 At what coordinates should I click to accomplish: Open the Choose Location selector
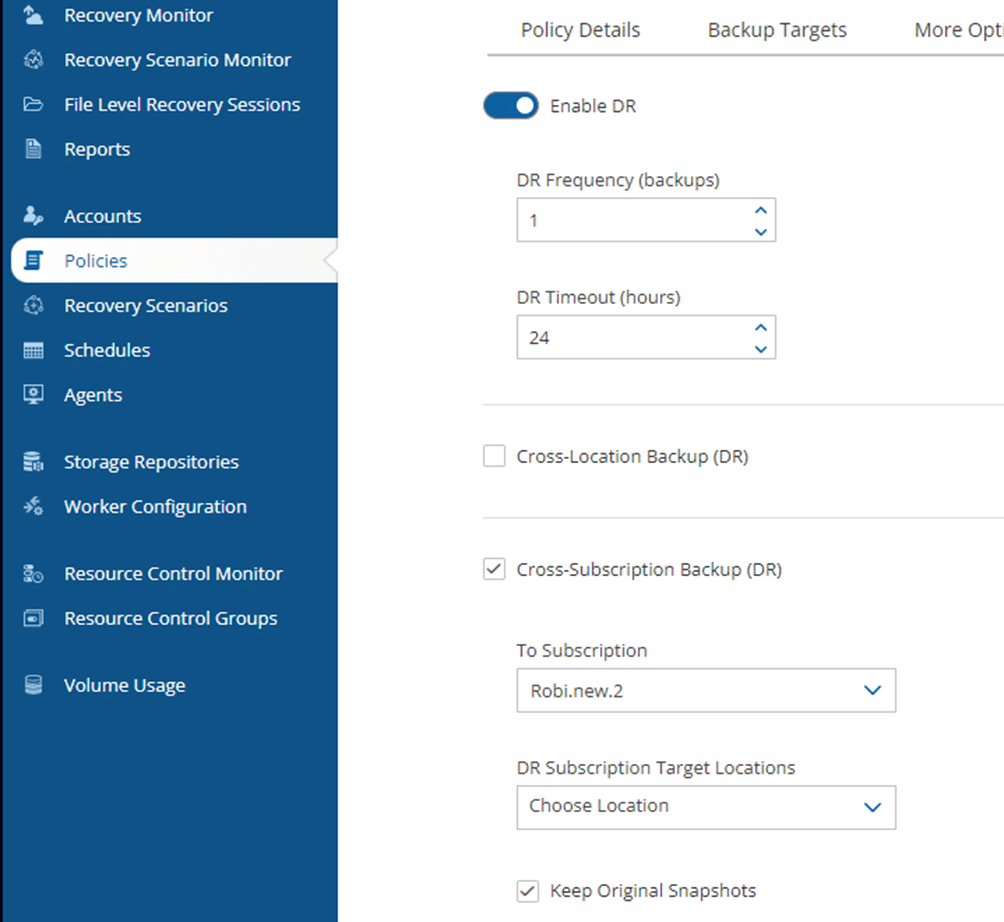coord(706,808)
